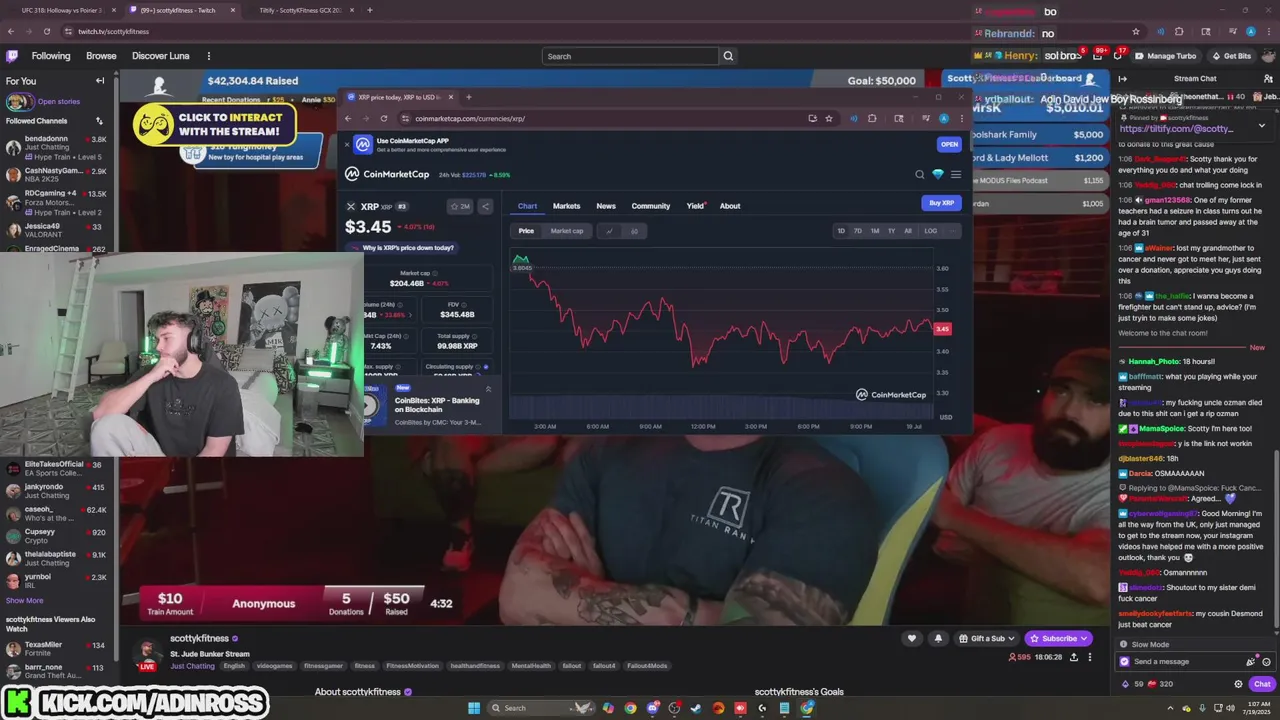Open Yield tab on CoinMarketCap
This screenshot has height=720, width=1280.
[x=696, y=206]
